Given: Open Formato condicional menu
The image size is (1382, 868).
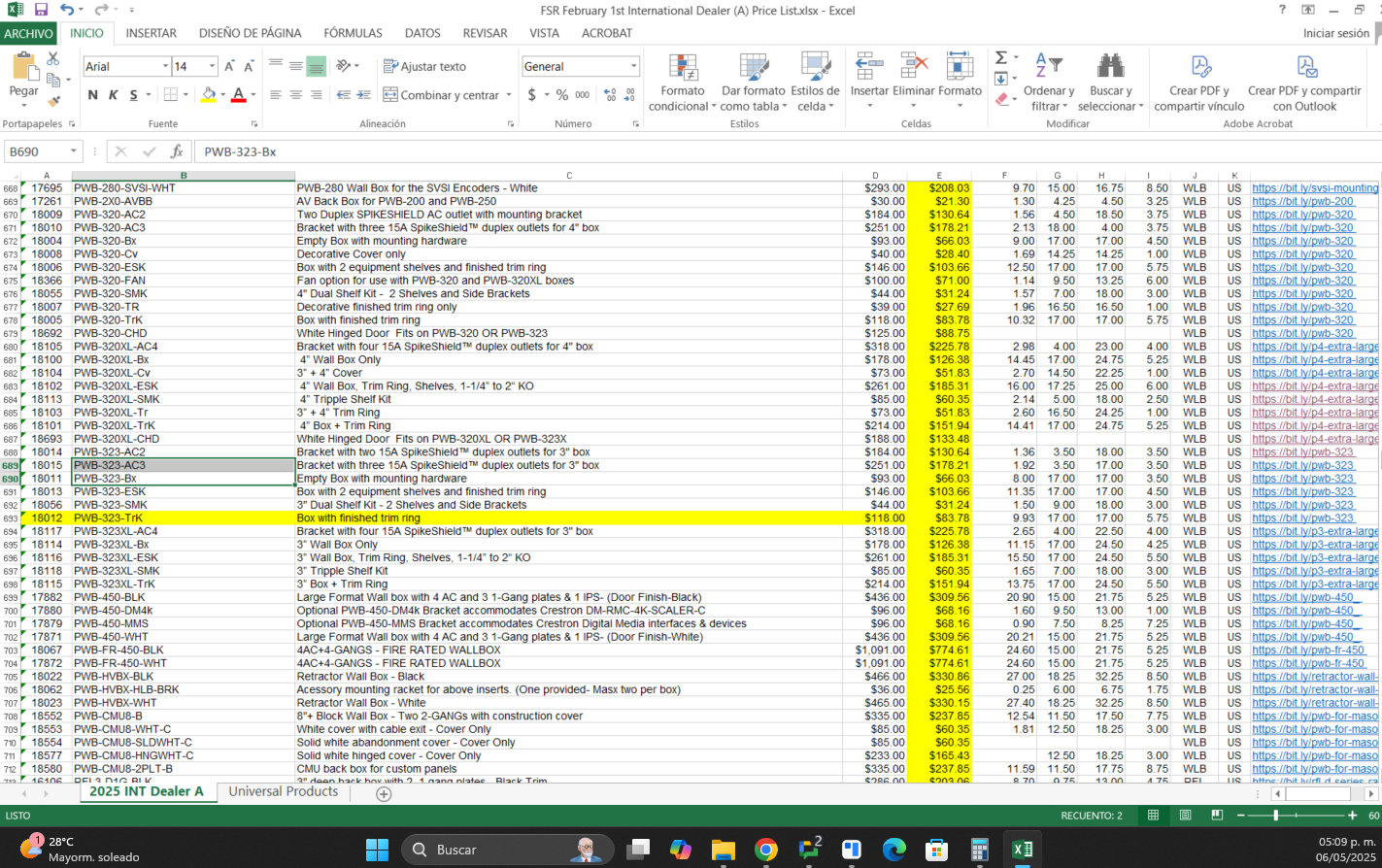Looking at the screenshot, I should pos(683,82).
